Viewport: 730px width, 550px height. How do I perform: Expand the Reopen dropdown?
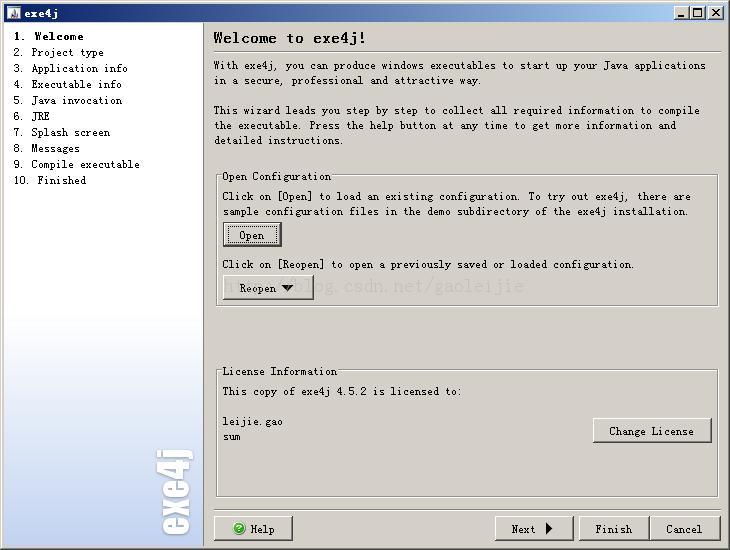268,288
